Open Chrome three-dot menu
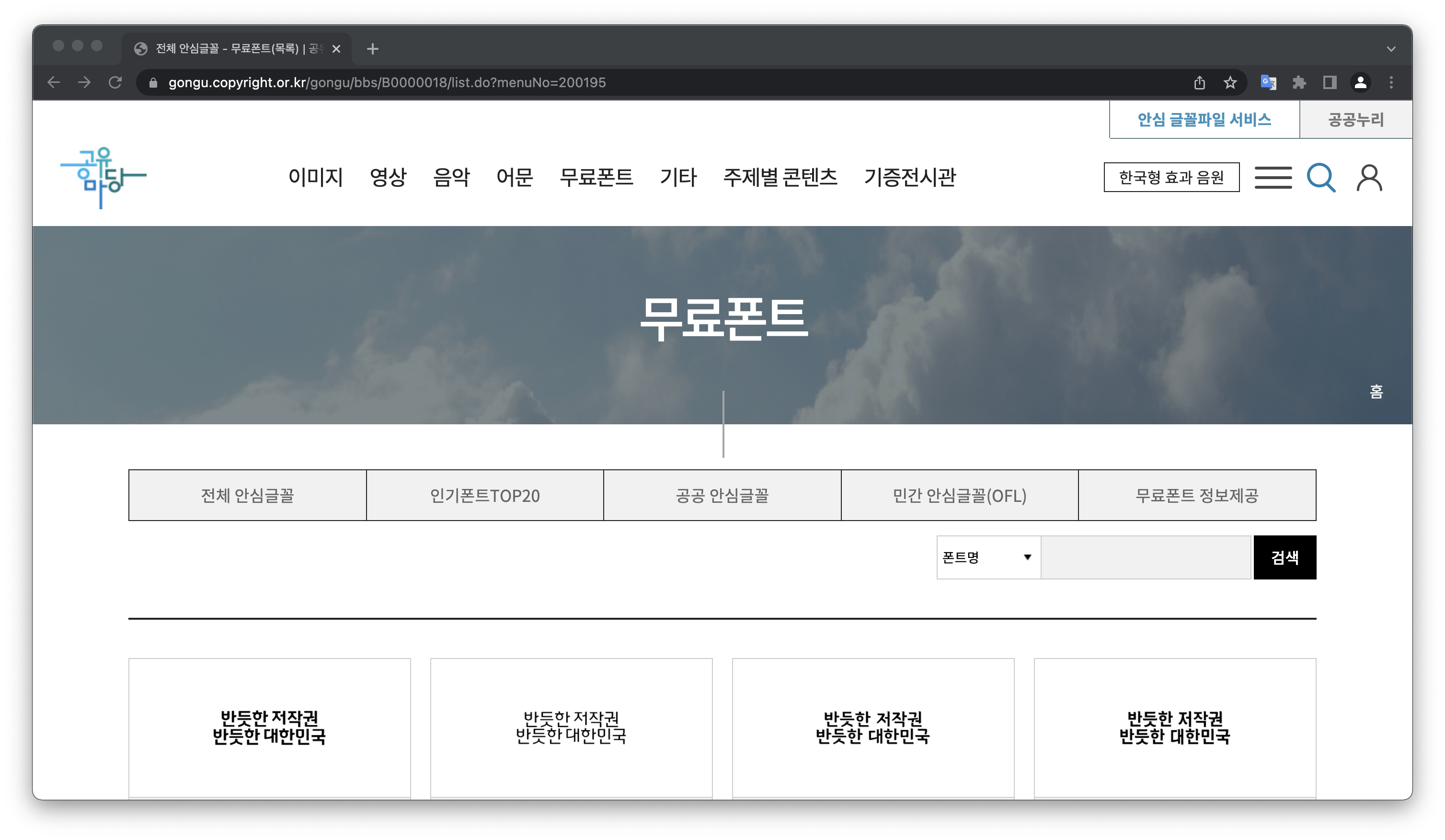The height and width of the screenshot is (840, 1445). coord(1390,82)
